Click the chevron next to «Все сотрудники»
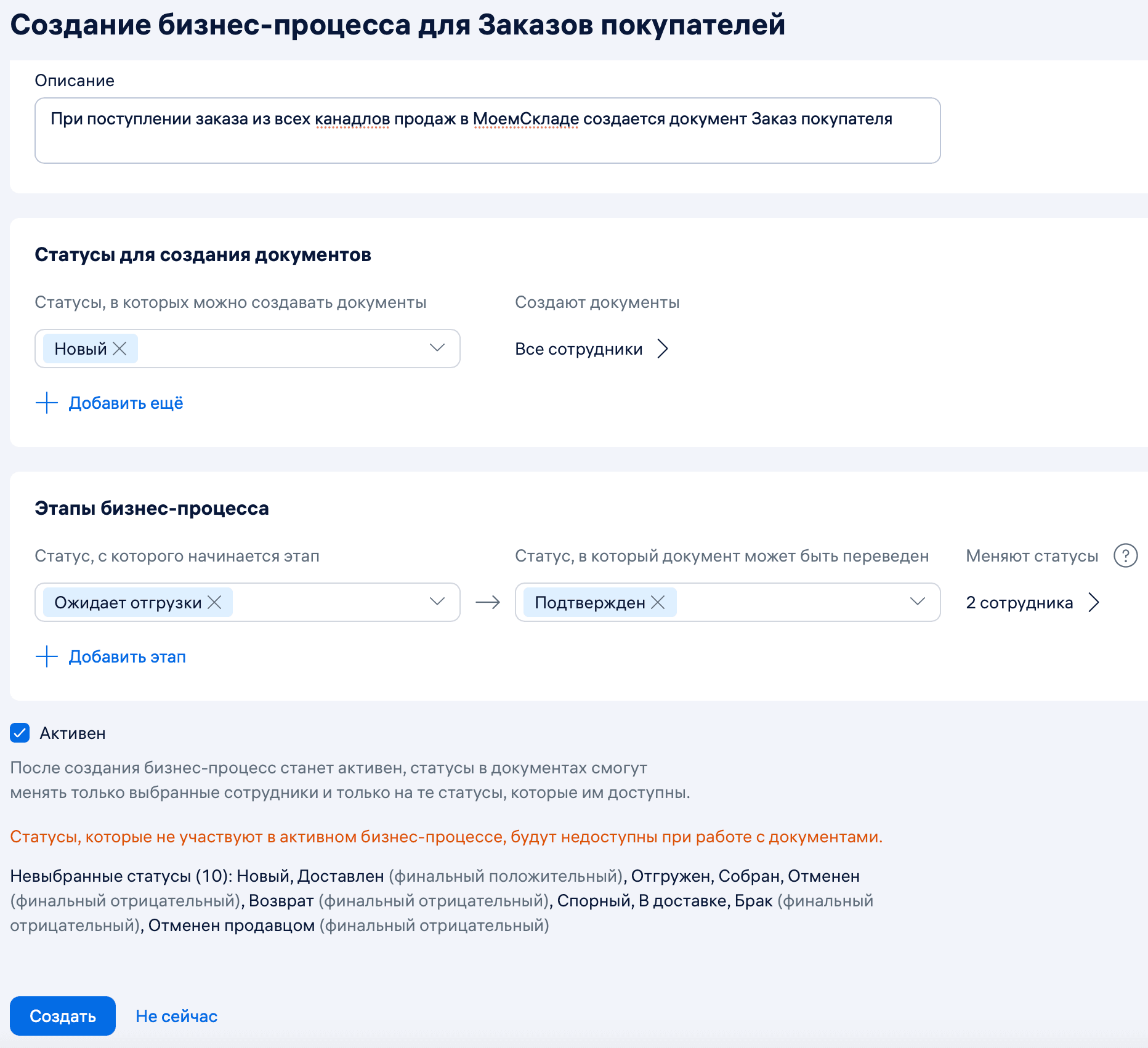 pyautogui.click(x=664, y=349)
